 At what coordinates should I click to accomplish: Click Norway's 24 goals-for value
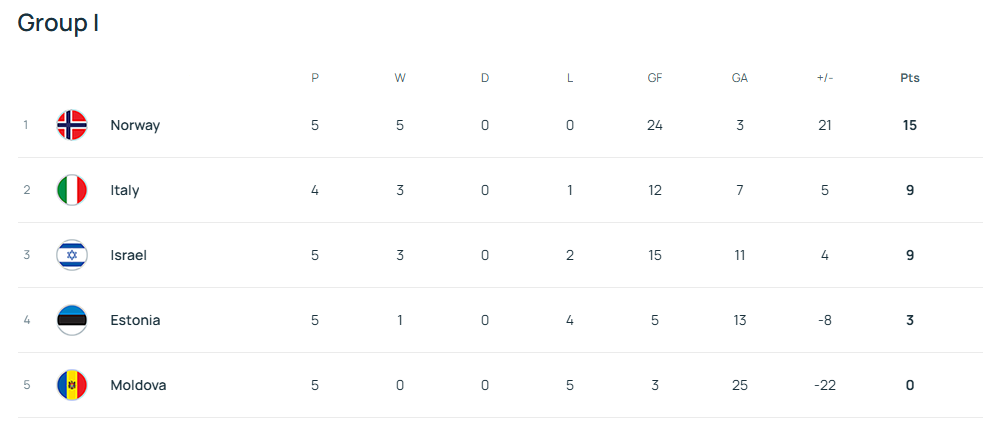[655, 125]
